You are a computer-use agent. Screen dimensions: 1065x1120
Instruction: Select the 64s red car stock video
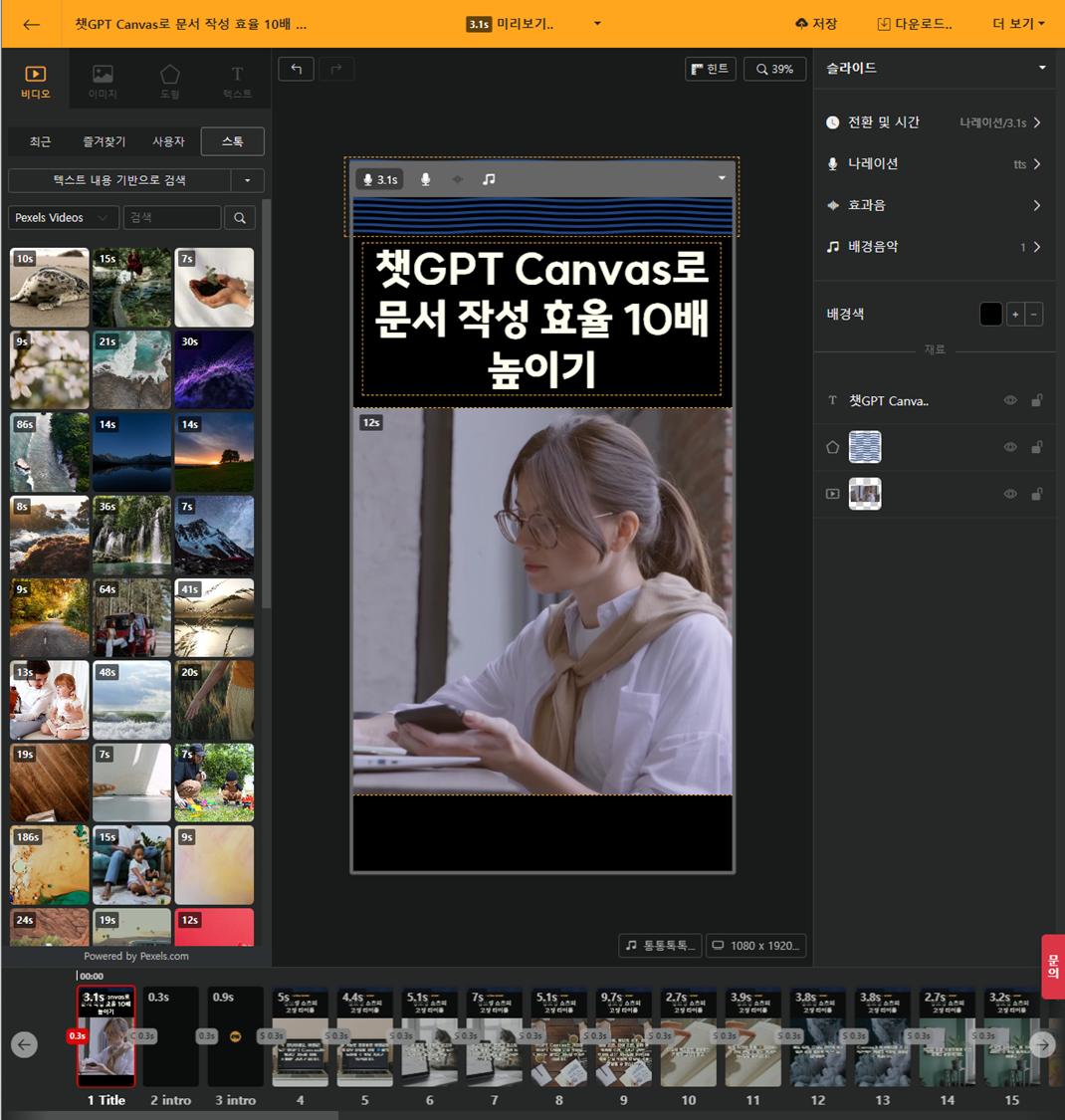(131, 618)
